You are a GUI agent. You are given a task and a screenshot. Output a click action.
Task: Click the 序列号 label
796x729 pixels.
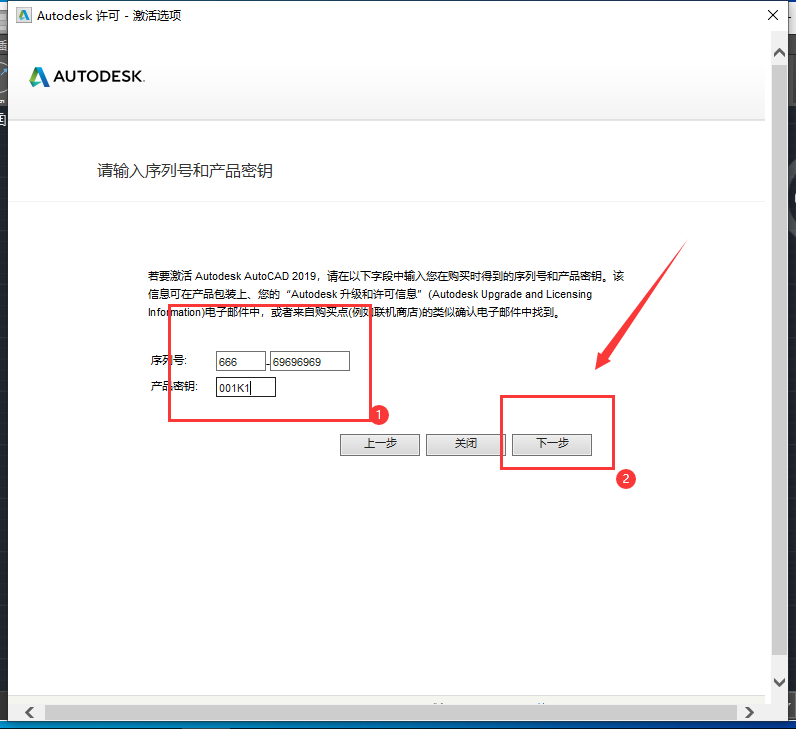click(169, 361)
